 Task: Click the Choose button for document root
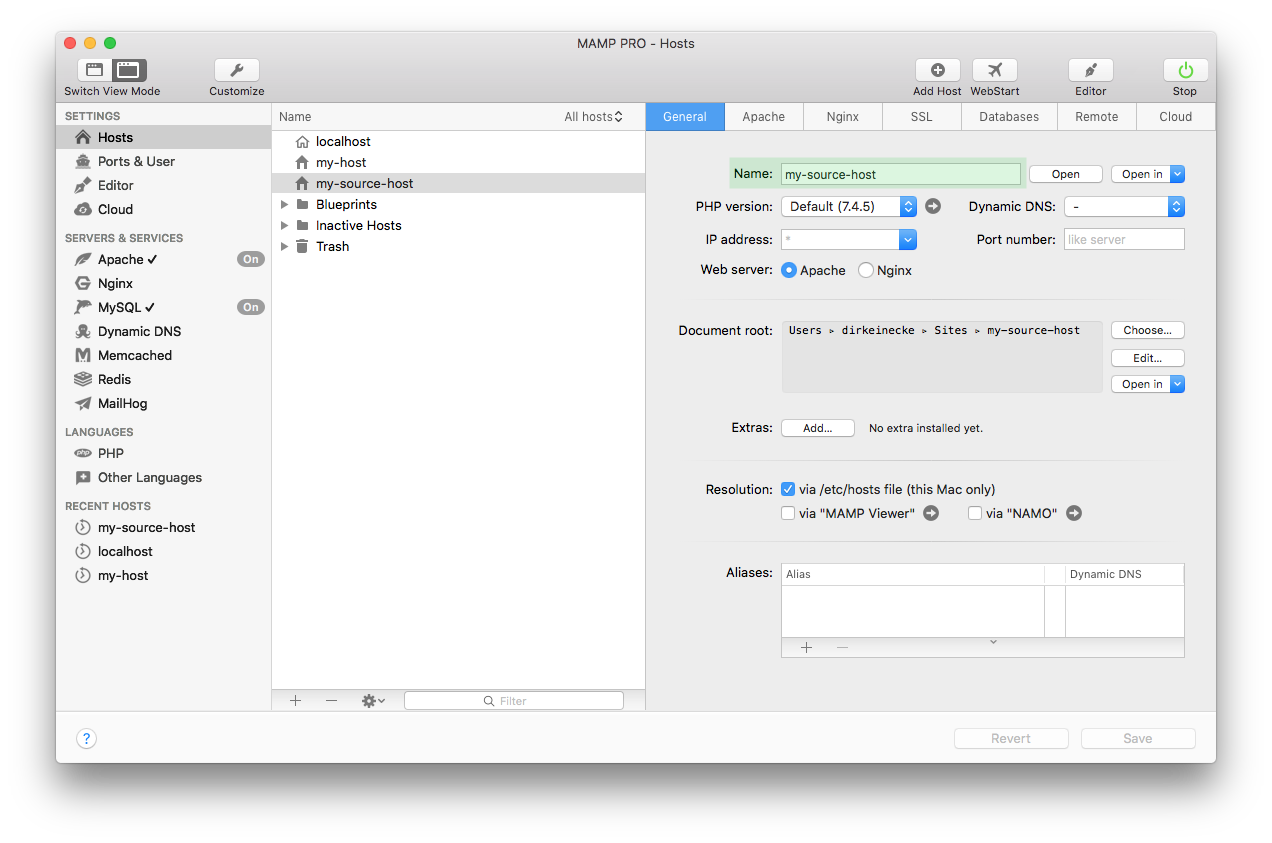[x=1147, y=330]
